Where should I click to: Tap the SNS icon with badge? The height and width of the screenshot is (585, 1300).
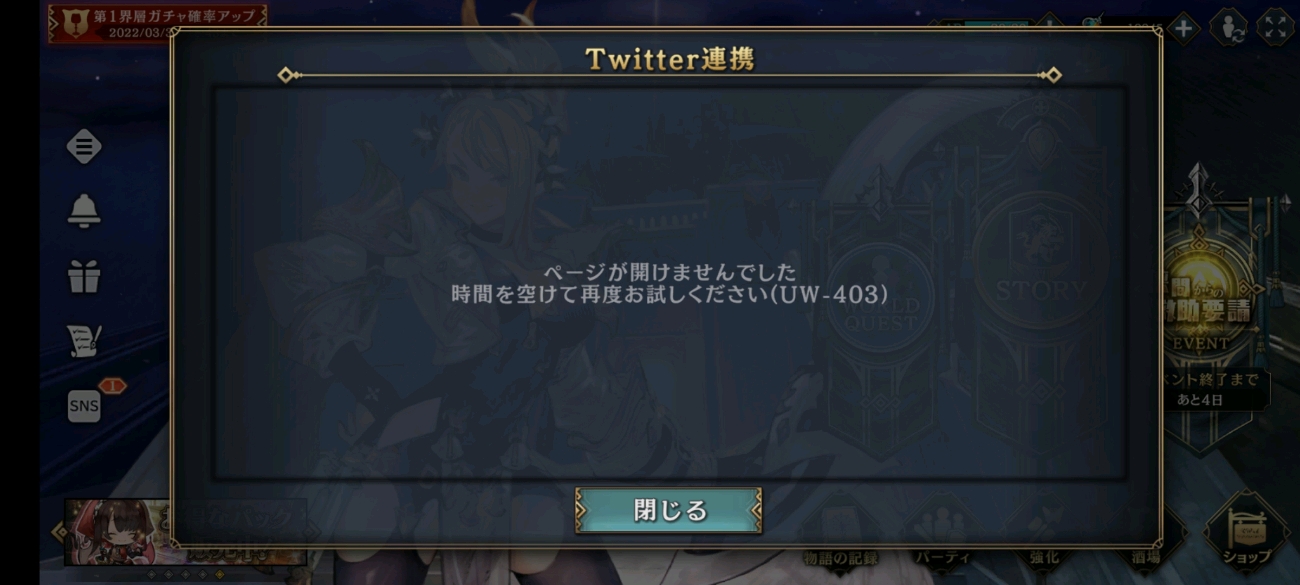click(x=86, y=404)
